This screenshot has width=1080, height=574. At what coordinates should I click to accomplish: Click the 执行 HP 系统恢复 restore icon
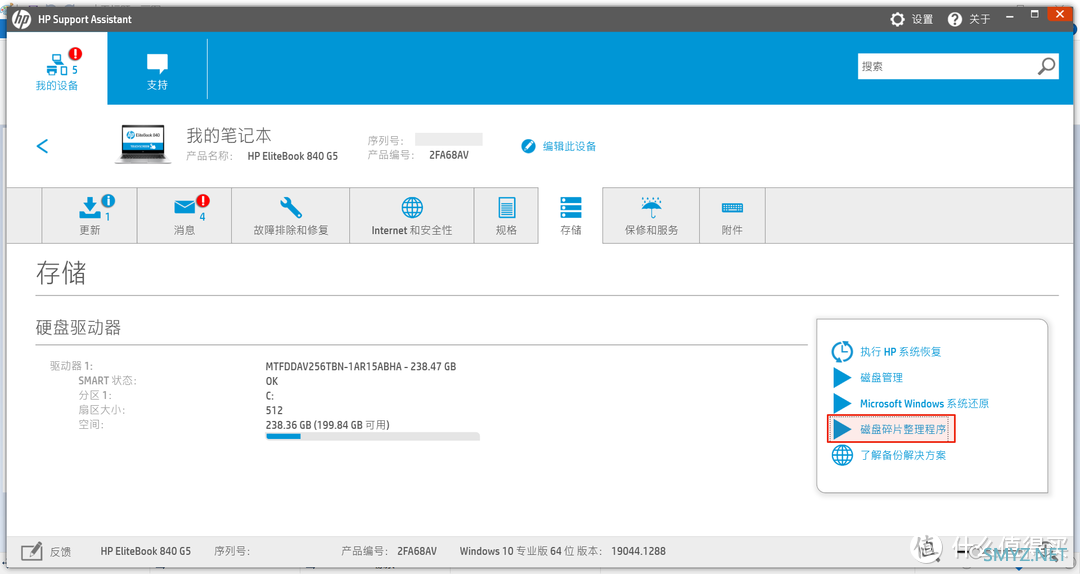842,351
